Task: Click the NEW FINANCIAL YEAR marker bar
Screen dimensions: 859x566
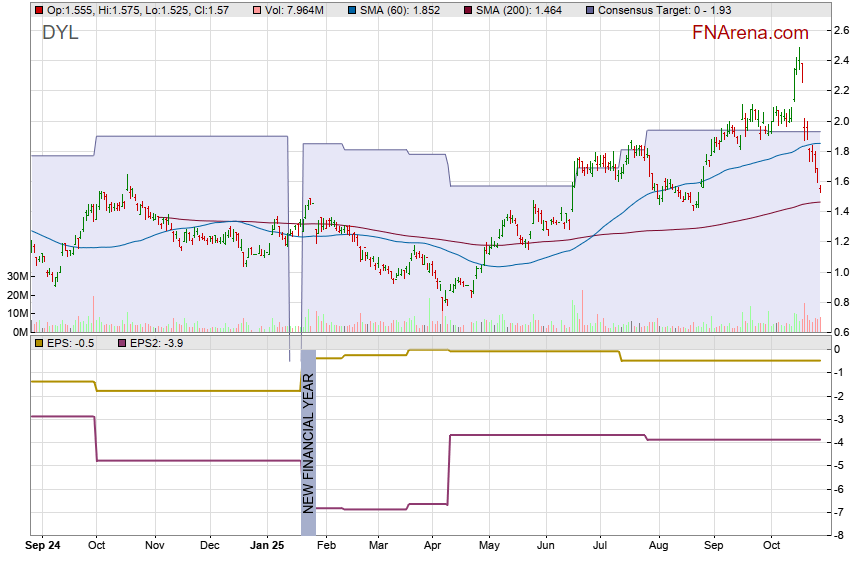Action: click(x=308, y=432)
